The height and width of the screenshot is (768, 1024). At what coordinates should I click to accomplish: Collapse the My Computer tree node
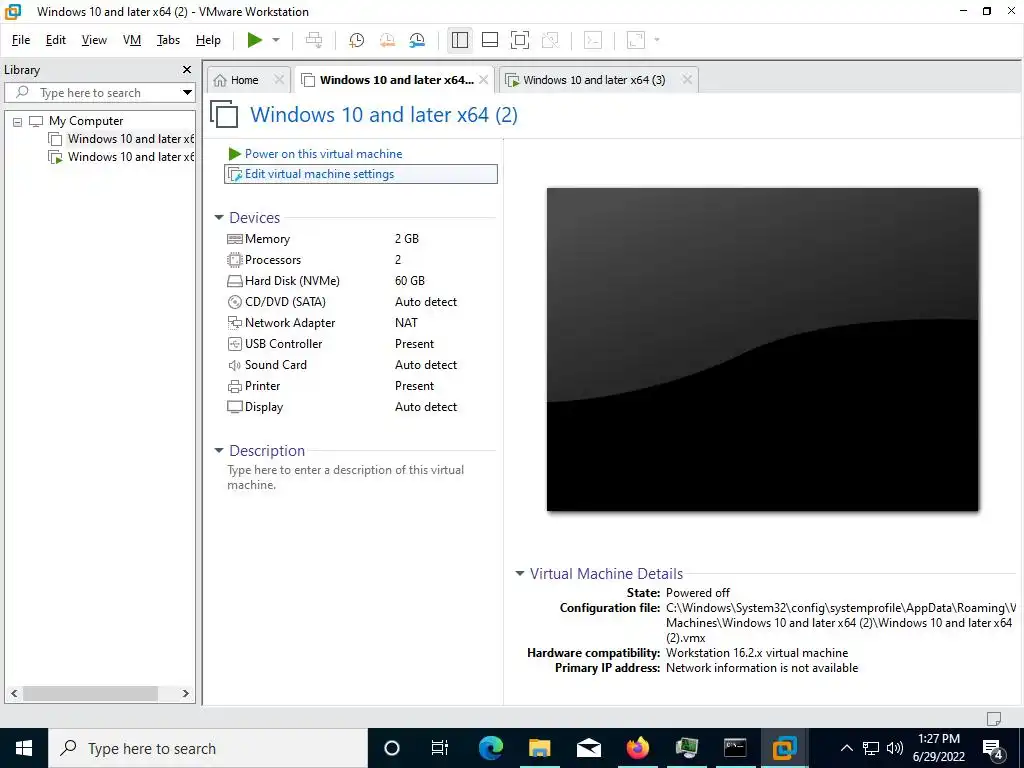pyautogui.click(x=18, y=121)
